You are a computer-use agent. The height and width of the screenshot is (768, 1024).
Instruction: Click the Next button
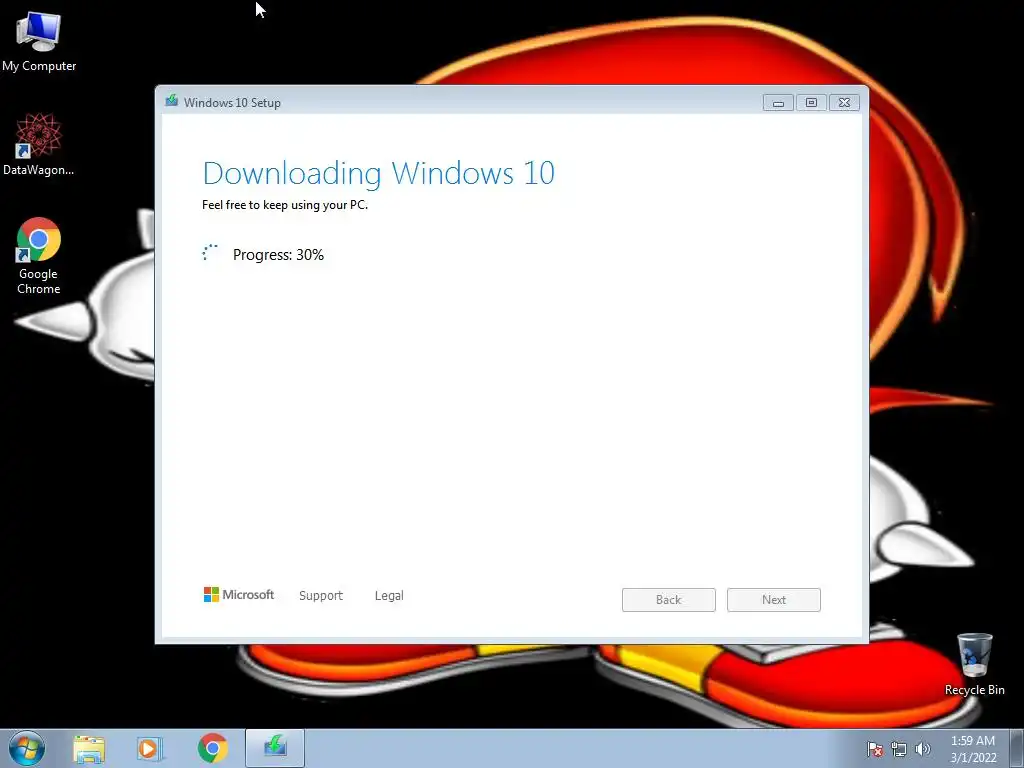(774, 600)
